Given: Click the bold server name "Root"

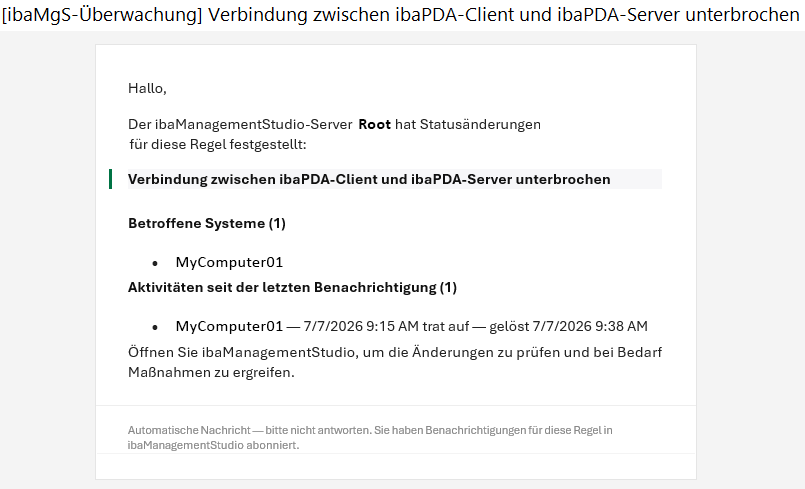Looking at the screenshot, I should [x=374, y=124].
